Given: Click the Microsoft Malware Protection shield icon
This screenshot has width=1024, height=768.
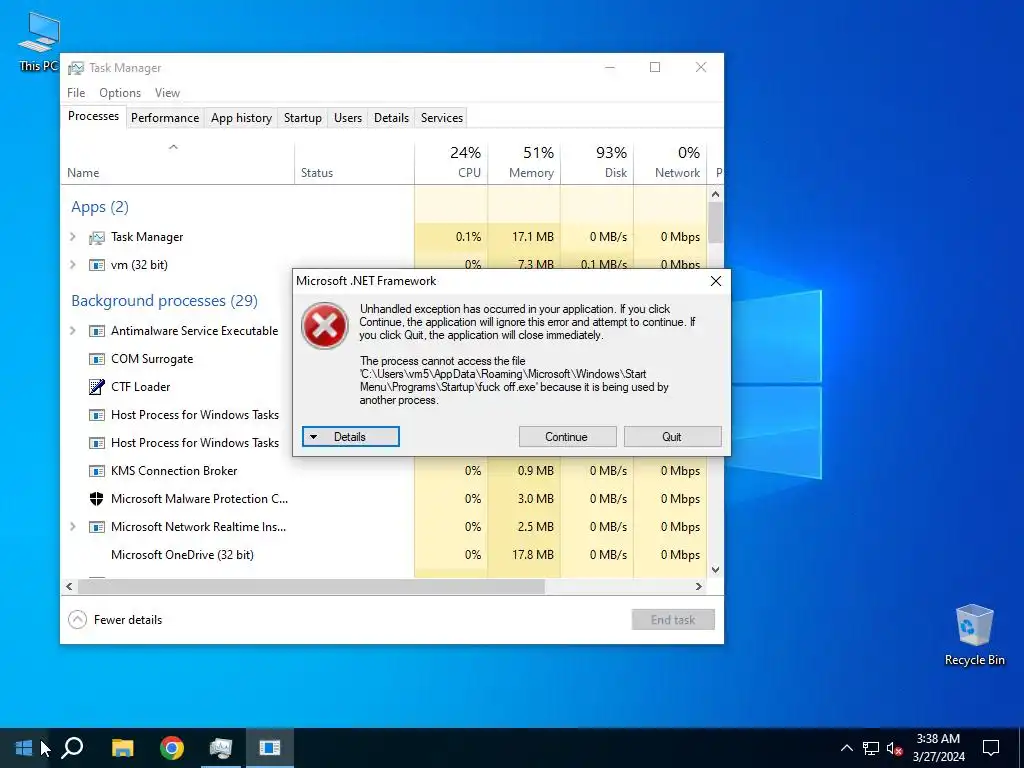Looking at the screenshot, I should tap(97, 499).
